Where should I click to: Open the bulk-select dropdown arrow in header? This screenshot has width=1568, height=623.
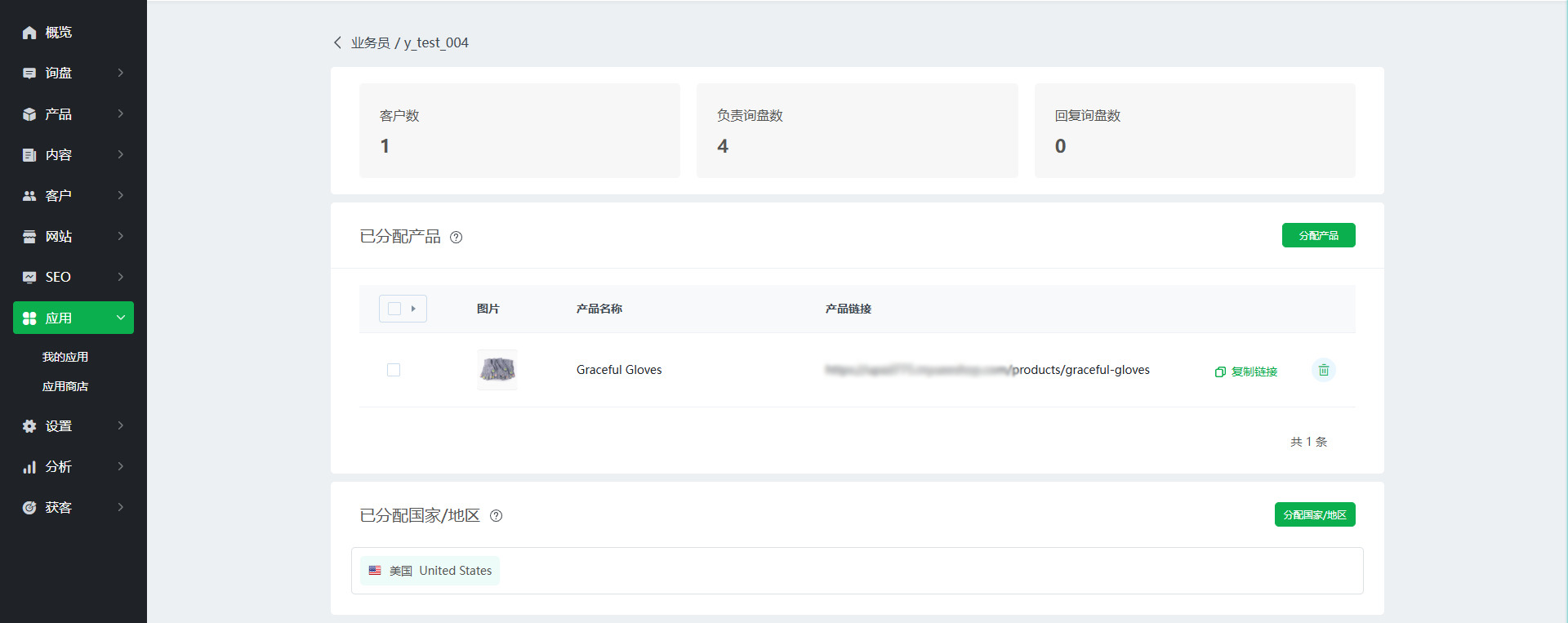click(x=414, y=309)
